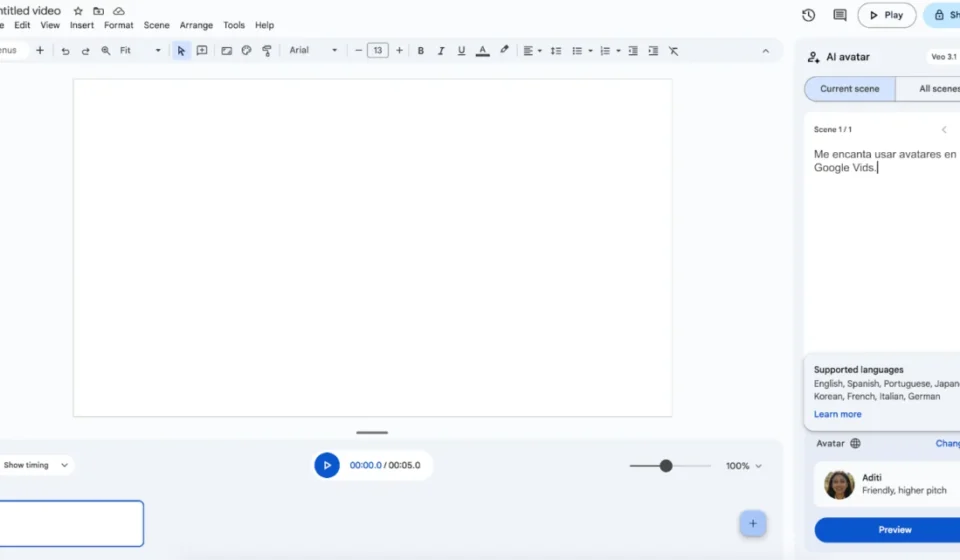Screen dimensions: 960x560
Task: Expand the Show timing dropdown
Action: [x=36, y=465]
